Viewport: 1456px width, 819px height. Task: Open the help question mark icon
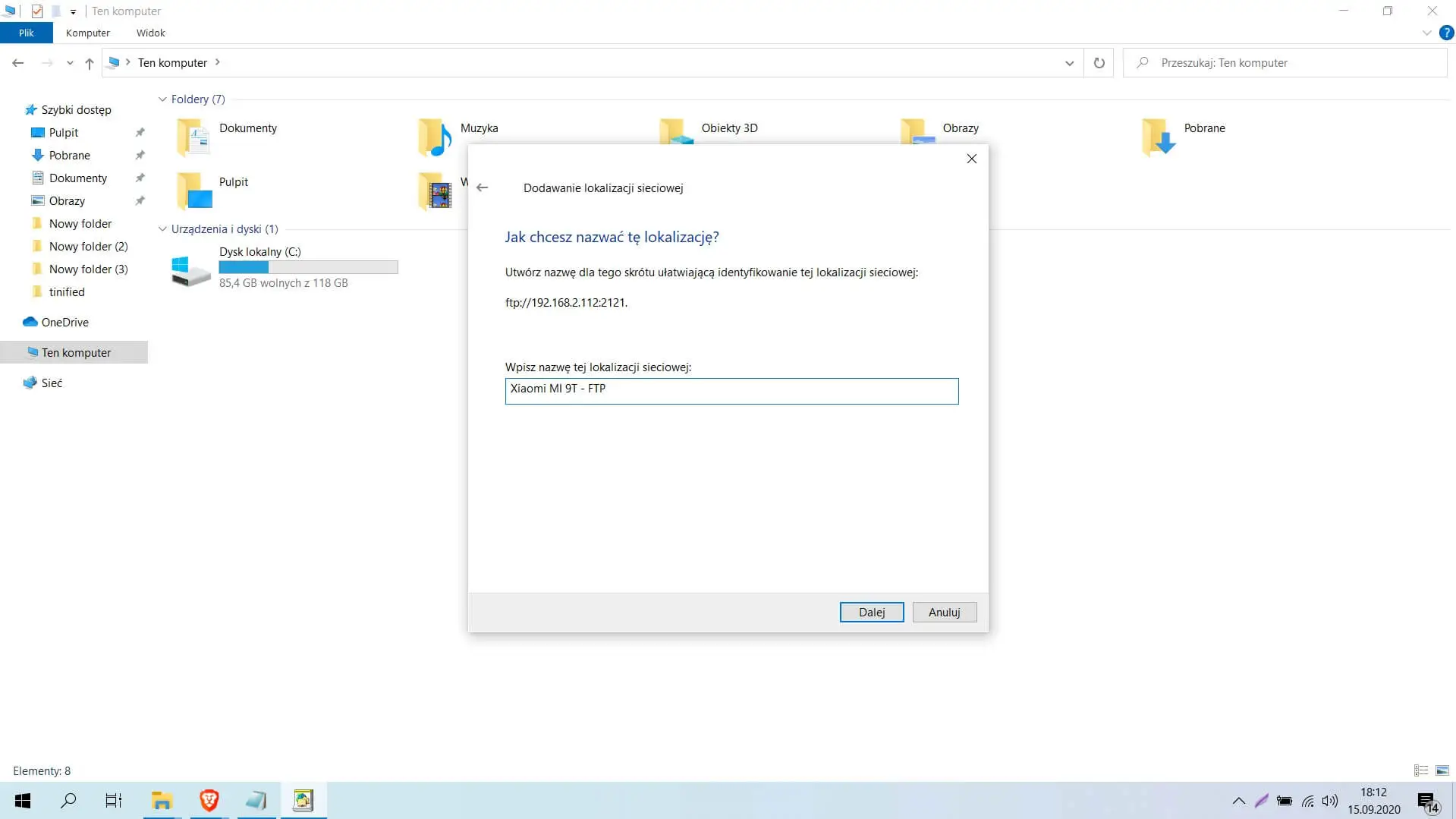[x=1446, y=33]
